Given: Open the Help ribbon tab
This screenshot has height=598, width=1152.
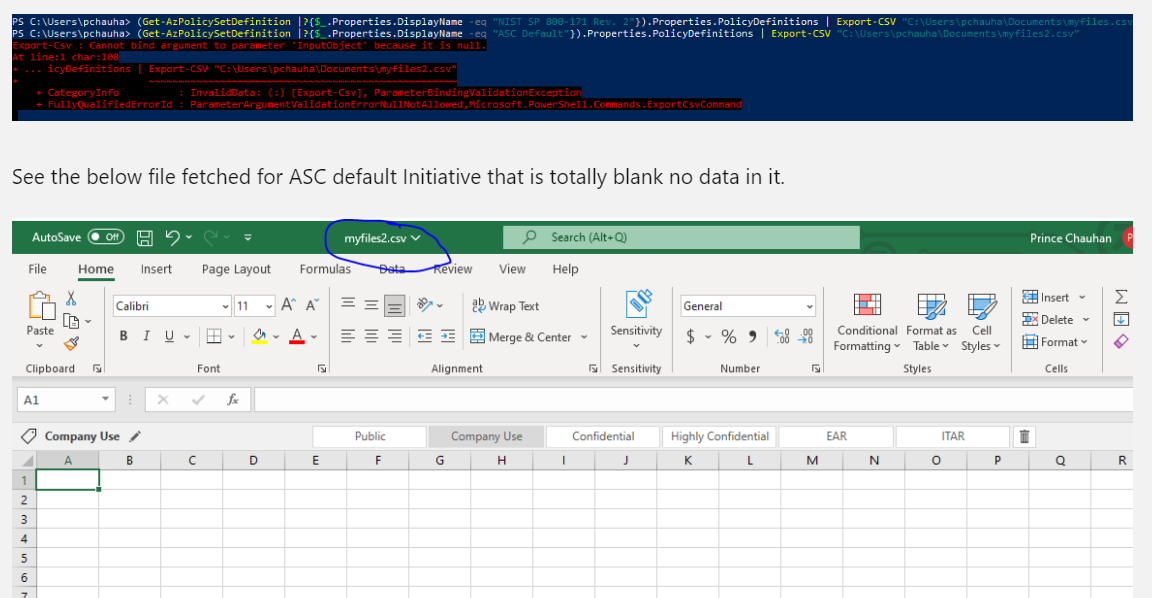Looking at the screenshot, I should coord(565,269).
